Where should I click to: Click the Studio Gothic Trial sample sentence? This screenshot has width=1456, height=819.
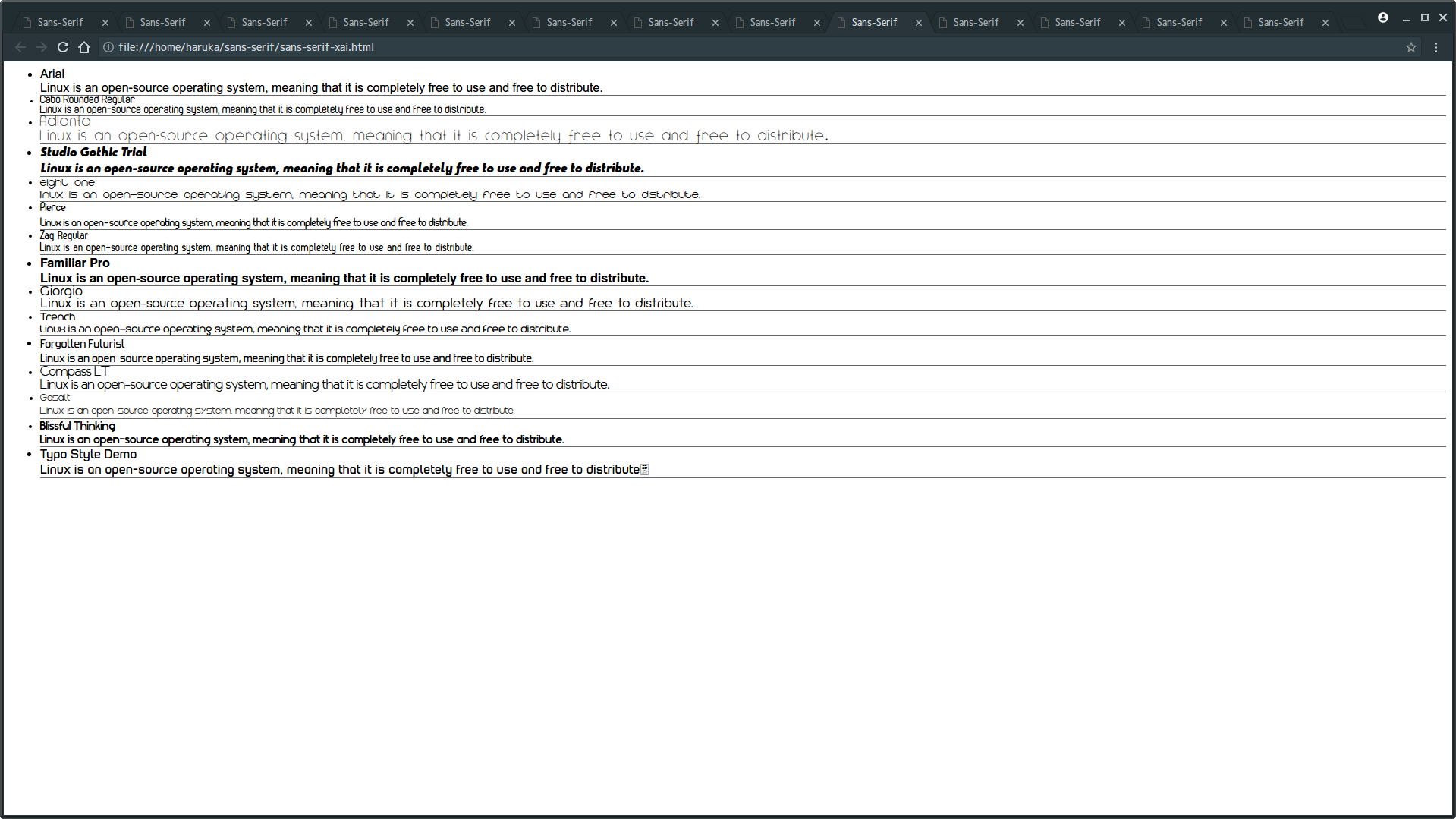(342, 168)
